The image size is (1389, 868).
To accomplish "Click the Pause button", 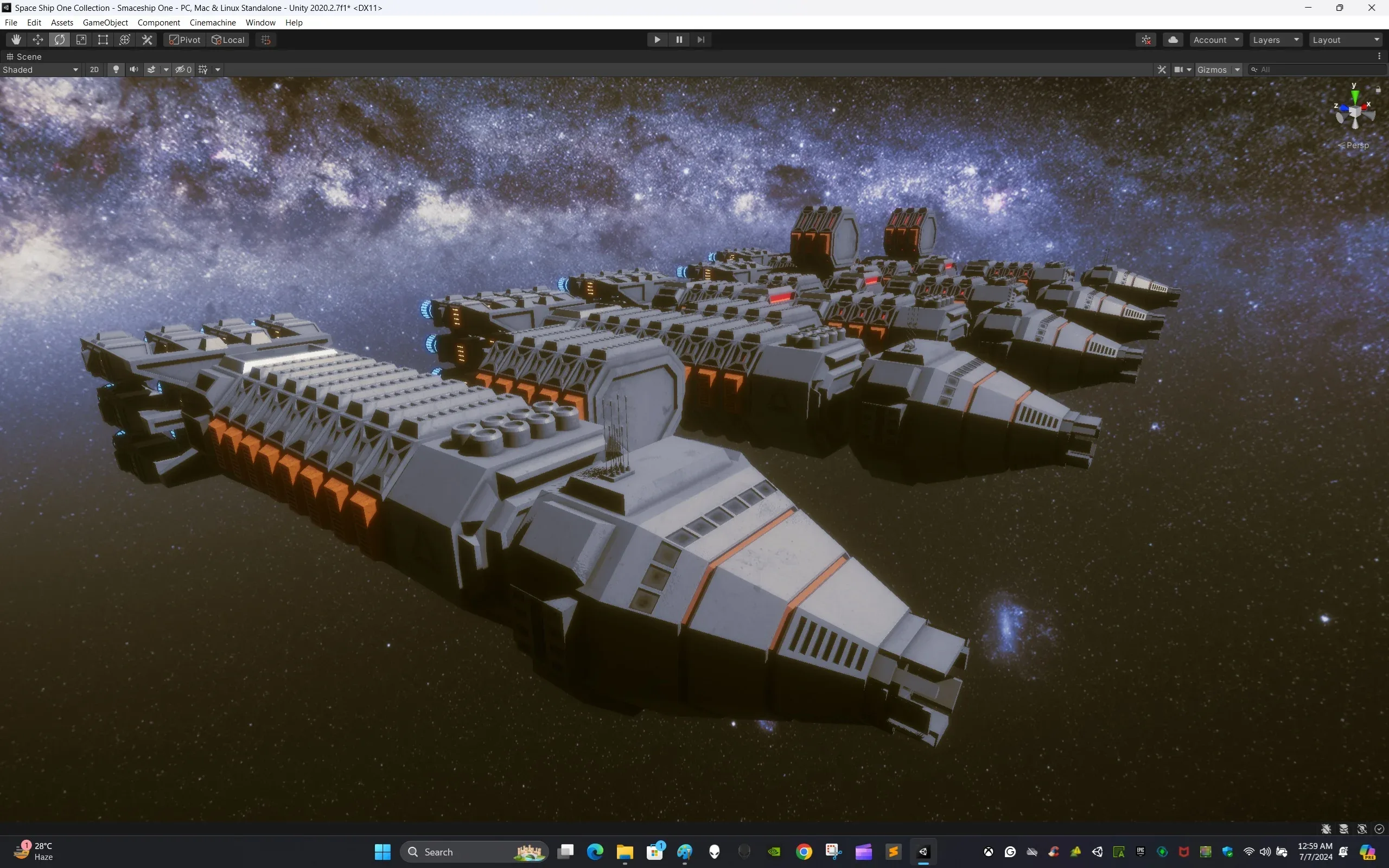I will coord(678,39).
